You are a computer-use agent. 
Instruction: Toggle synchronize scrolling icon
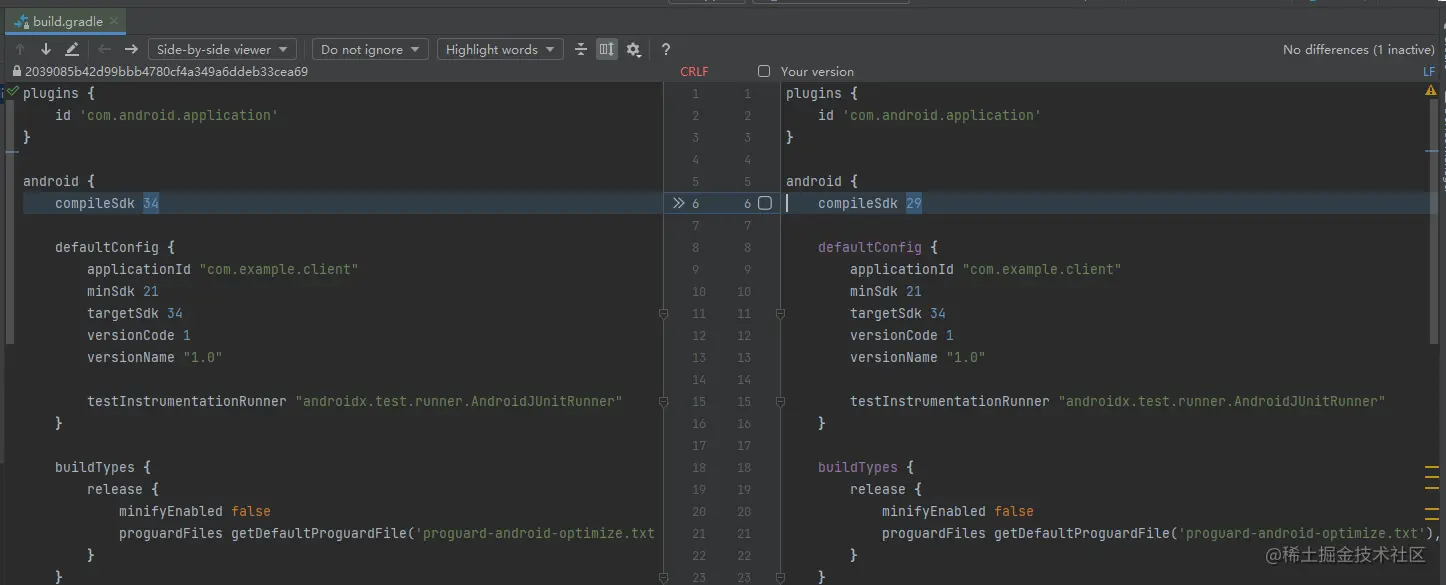coord(607,49)
